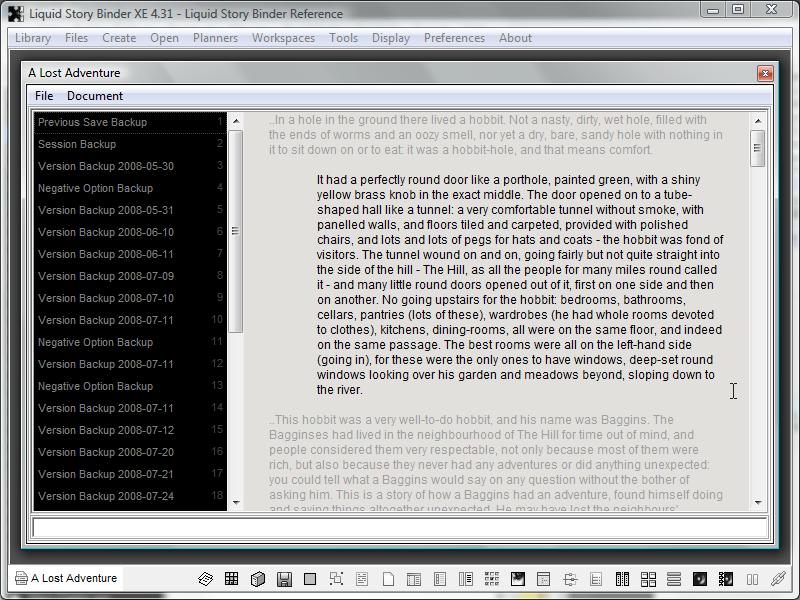Open the Workspaces menu
The height and width of the screenshot is (600, 800).
click(283, 38)
